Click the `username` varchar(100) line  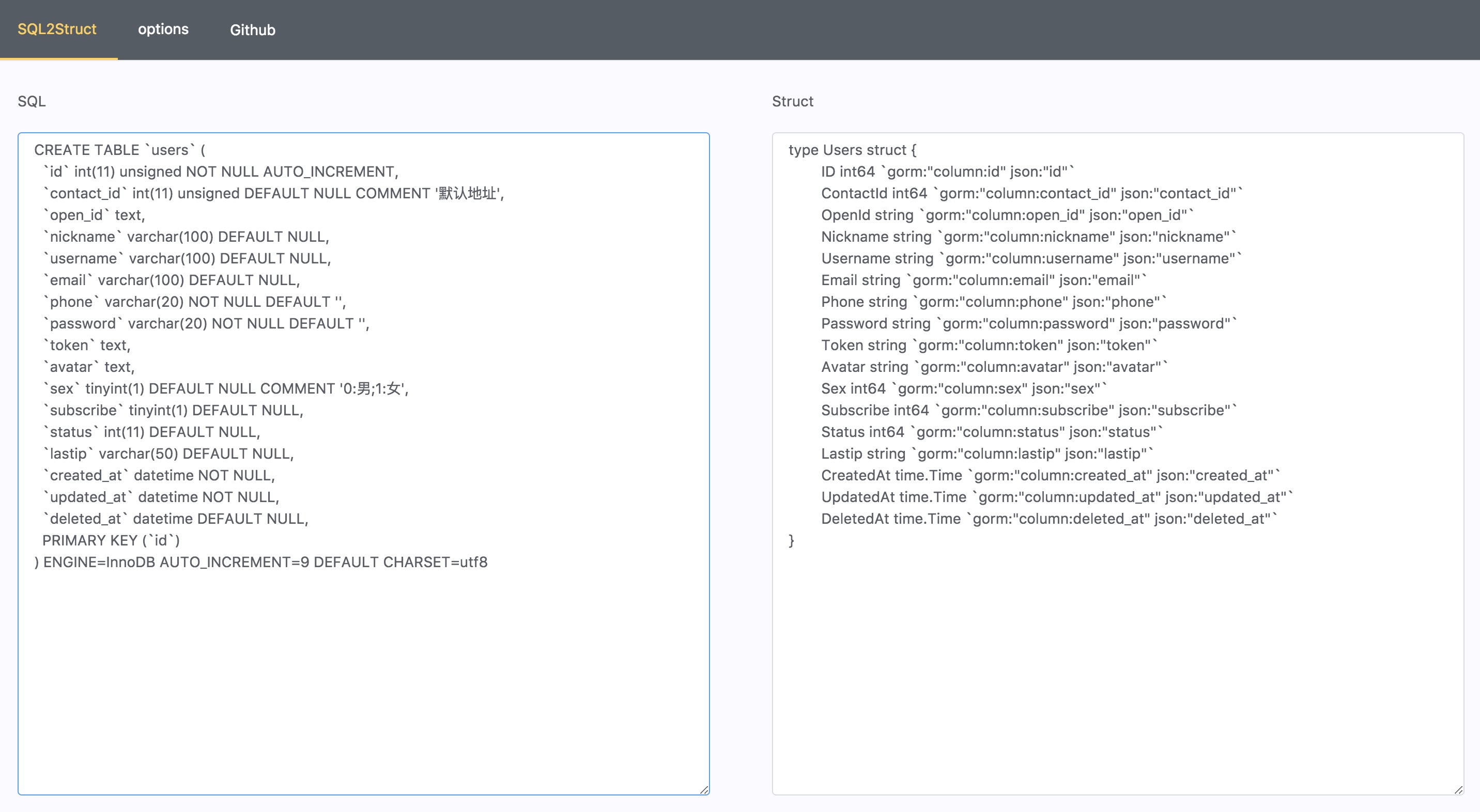click(x=187, y=258)
